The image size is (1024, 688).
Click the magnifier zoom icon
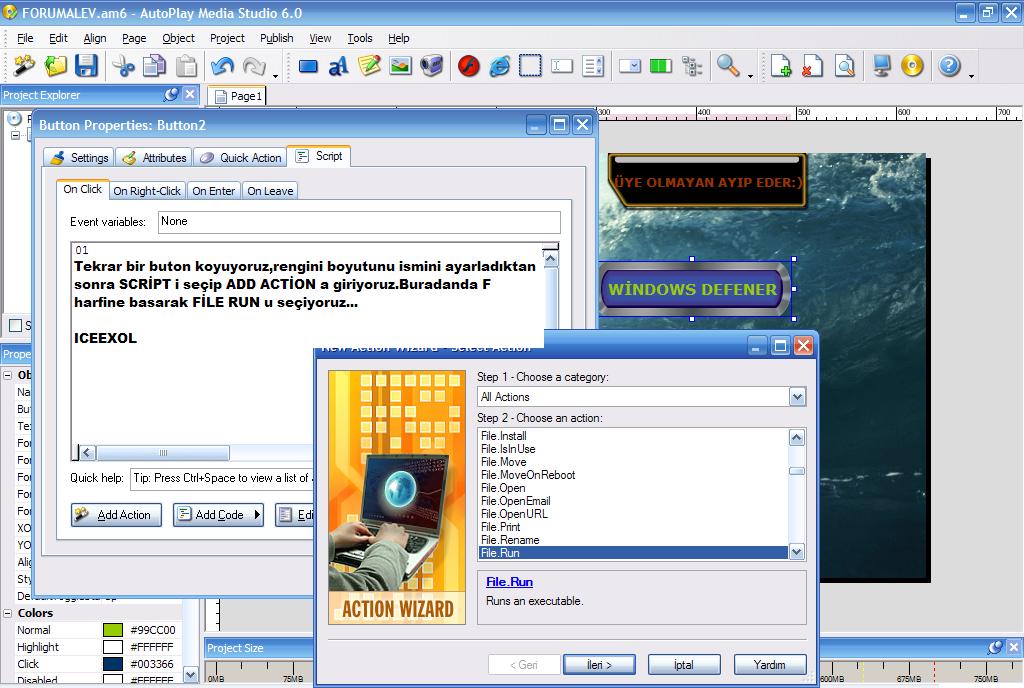coord(728,66)
